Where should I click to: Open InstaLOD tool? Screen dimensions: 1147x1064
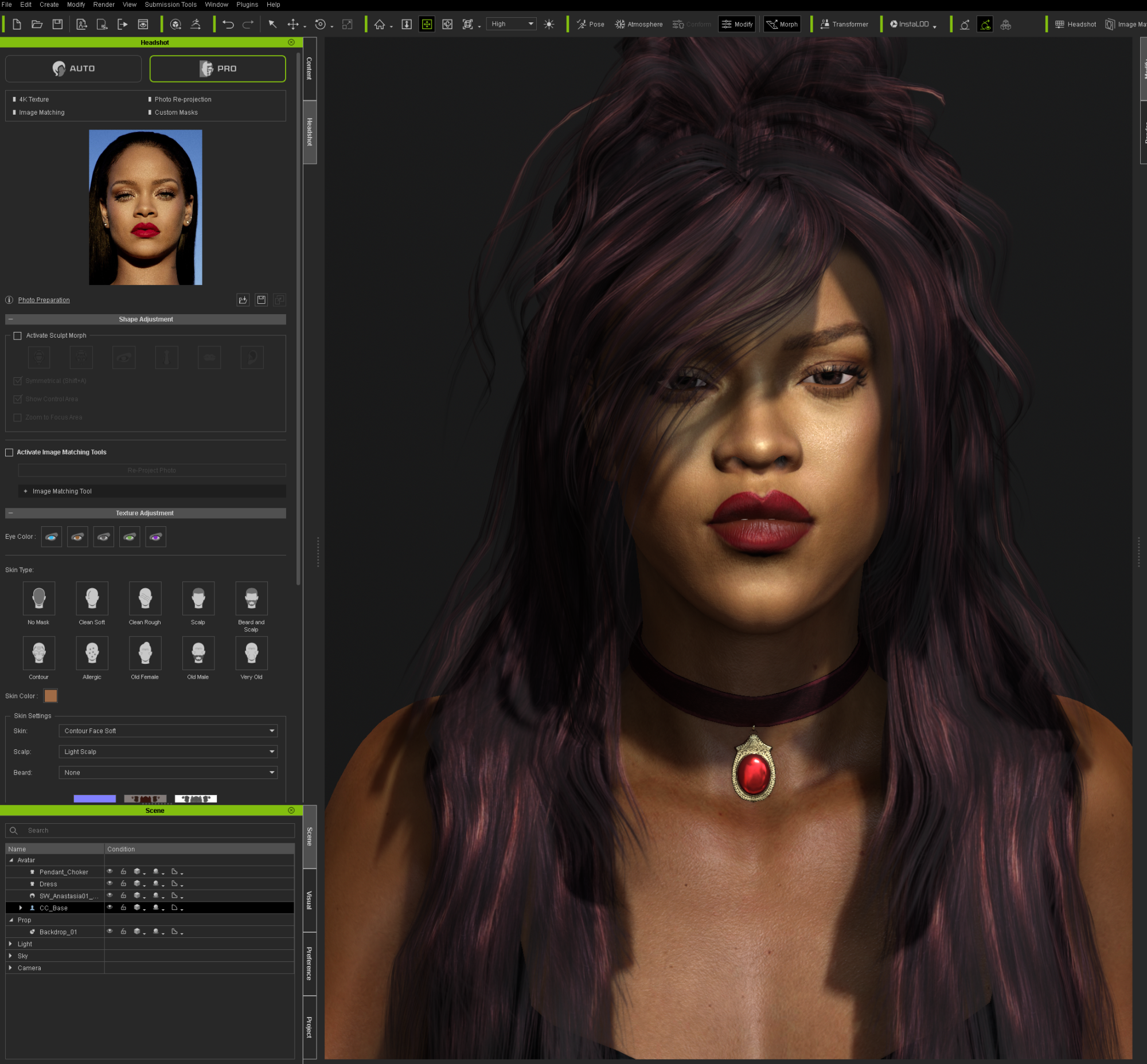pyautogui.click(x=910, y=24)
